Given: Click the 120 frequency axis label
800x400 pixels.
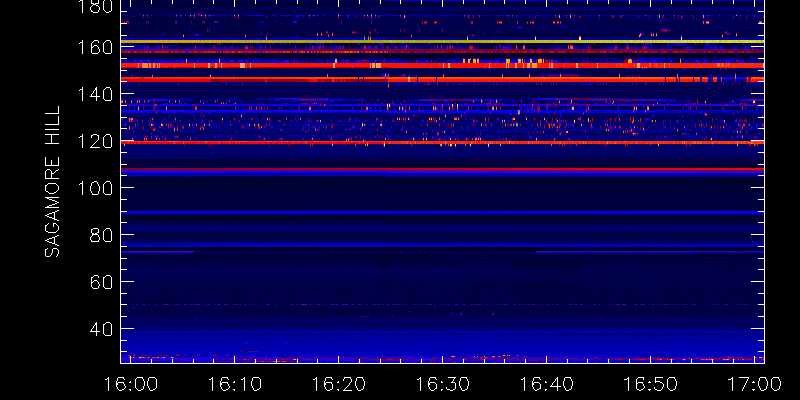Looking at the screenshot, I should pyautogui.click(x=94, y=141).
